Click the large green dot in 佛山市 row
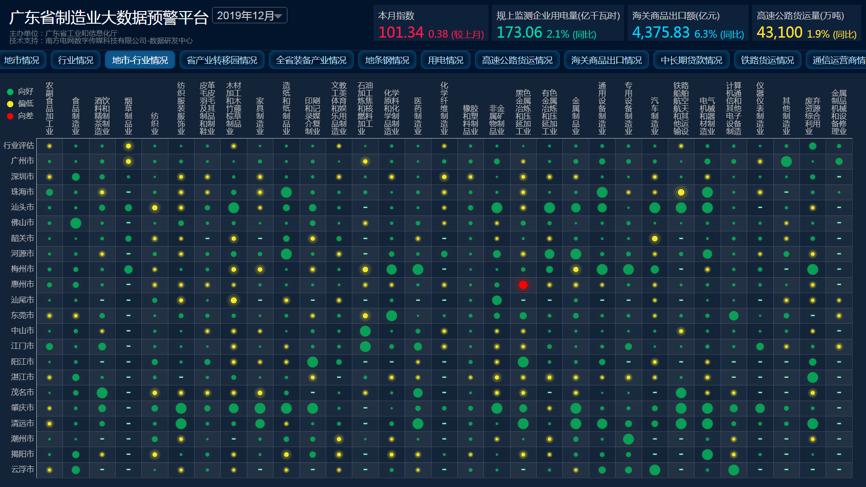 click(76, 223)
